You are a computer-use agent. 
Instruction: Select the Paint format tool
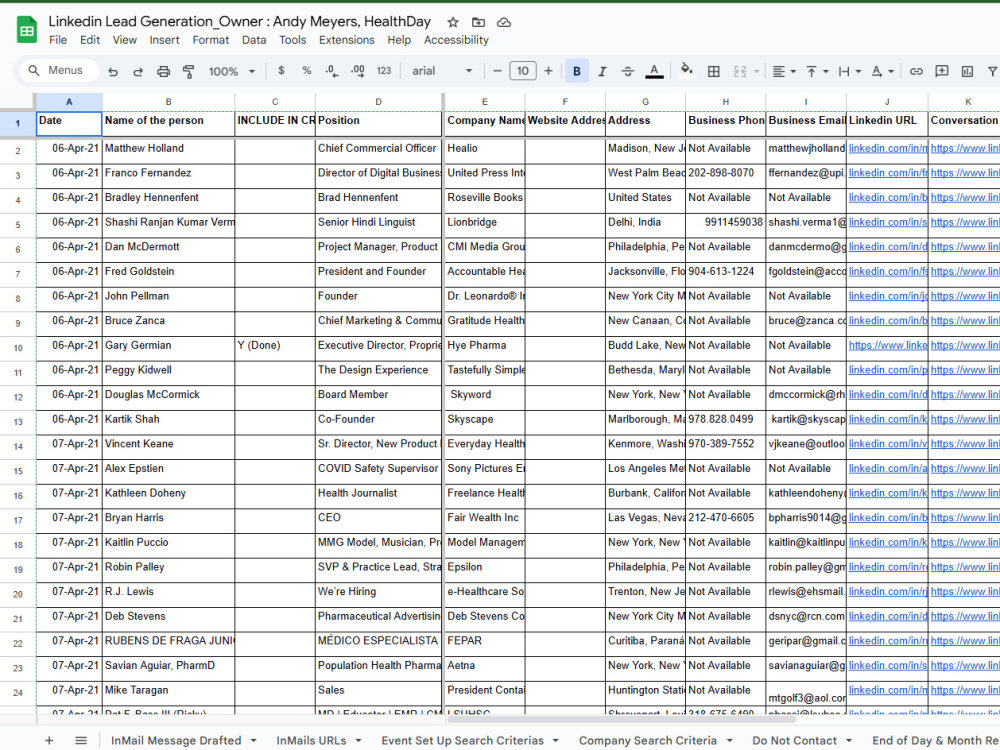[x=188, y=71]
